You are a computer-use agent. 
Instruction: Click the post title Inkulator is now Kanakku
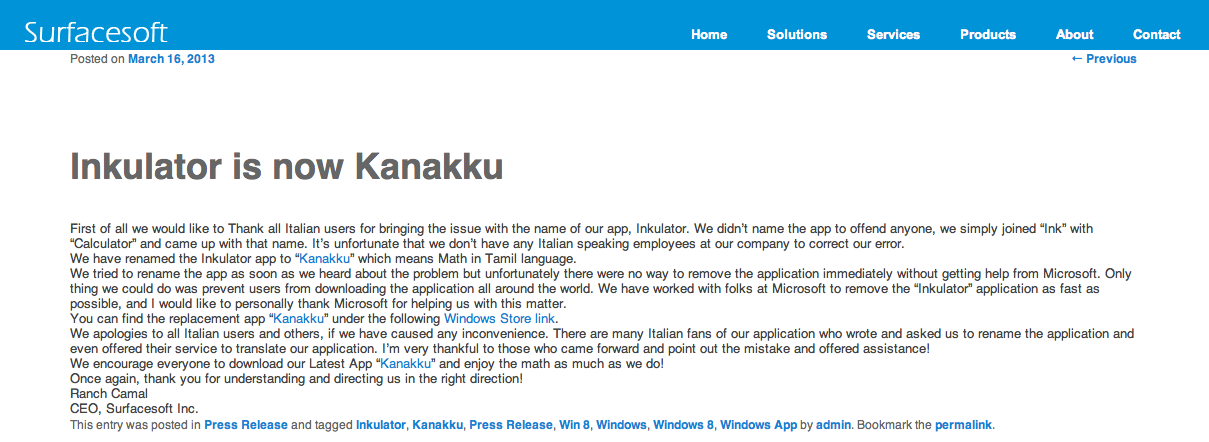[286, 167]
